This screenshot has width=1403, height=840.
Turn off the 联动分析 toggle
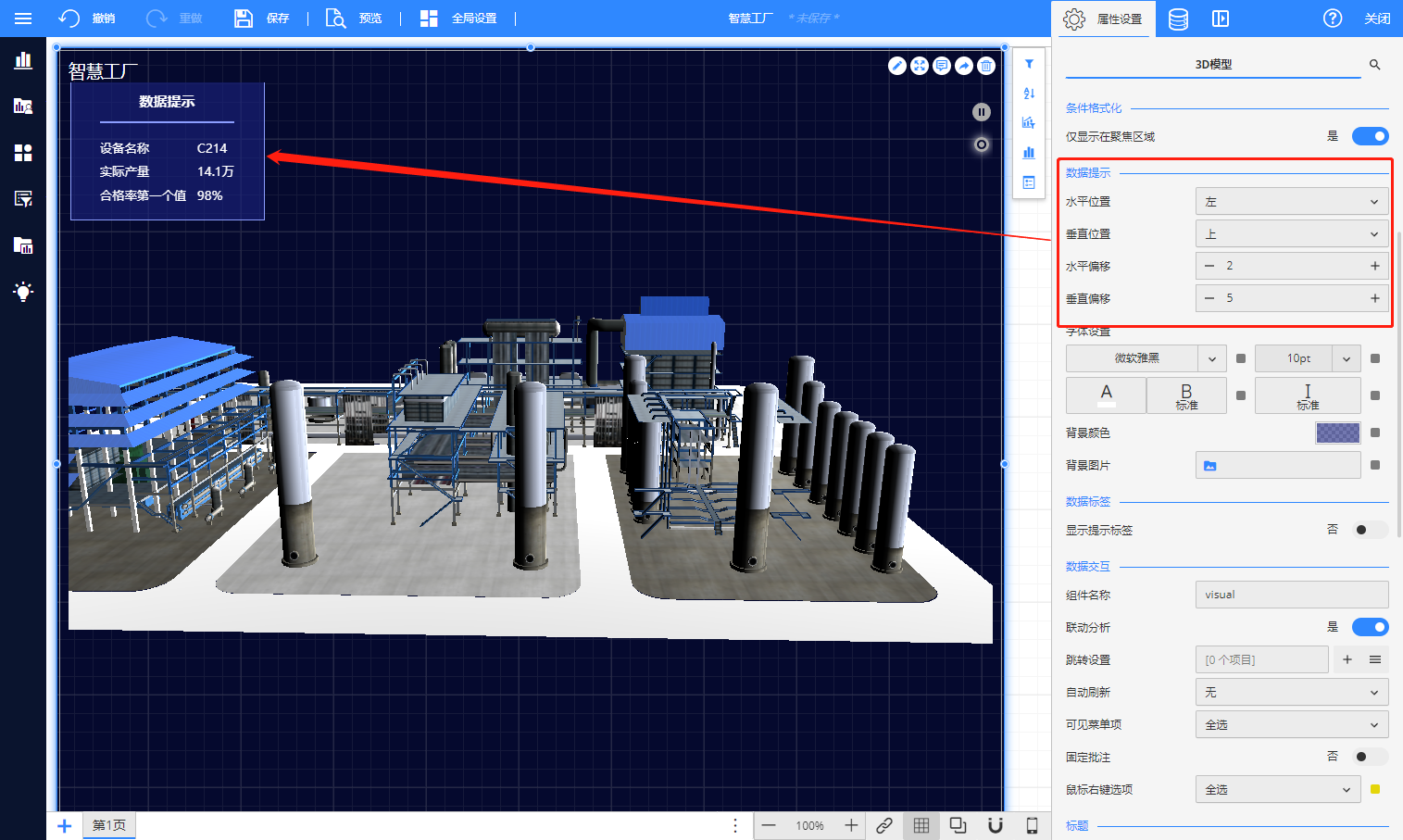[1370, 627]
